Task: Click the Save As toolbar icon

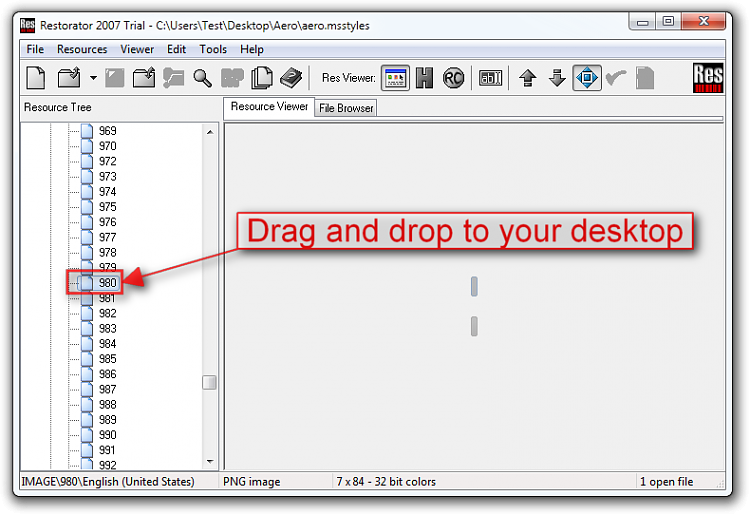Action: tap(144, 78)
